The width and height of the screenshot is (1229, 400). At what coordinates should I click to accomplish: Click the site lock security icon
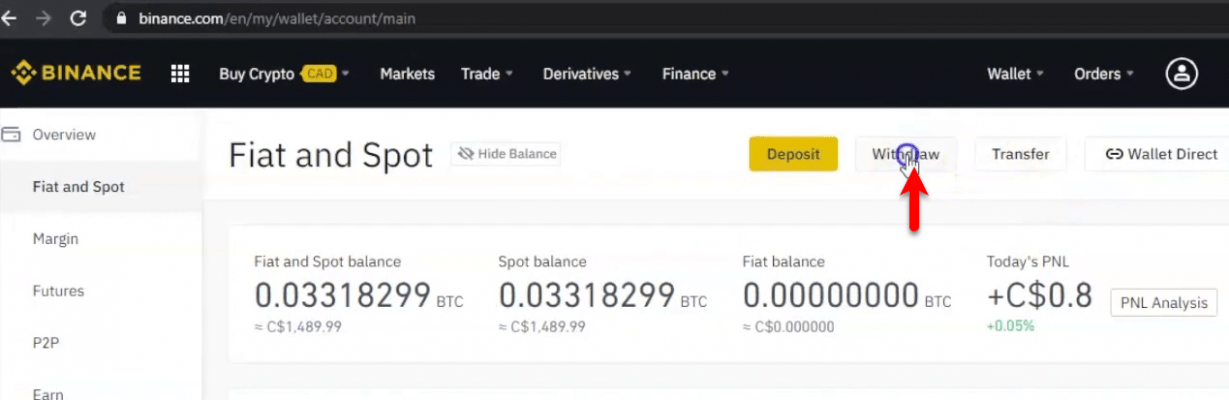[122, 18]
